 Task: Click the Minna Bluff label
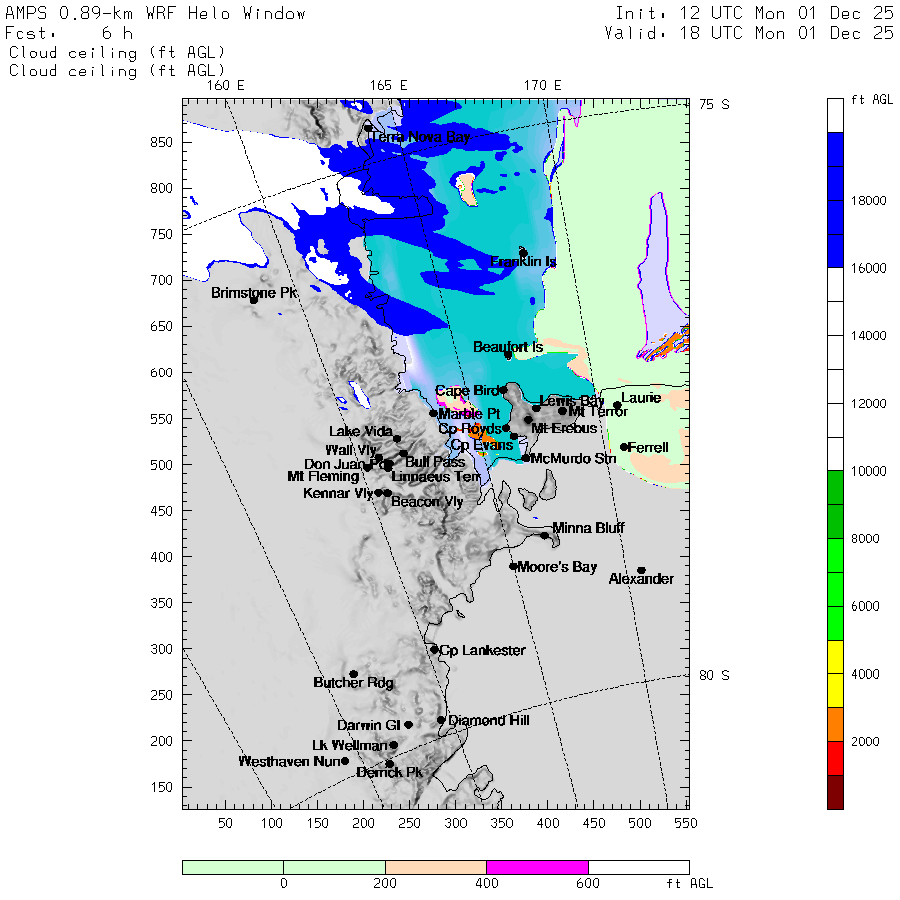pyautogui.click(x=588, y=528)
